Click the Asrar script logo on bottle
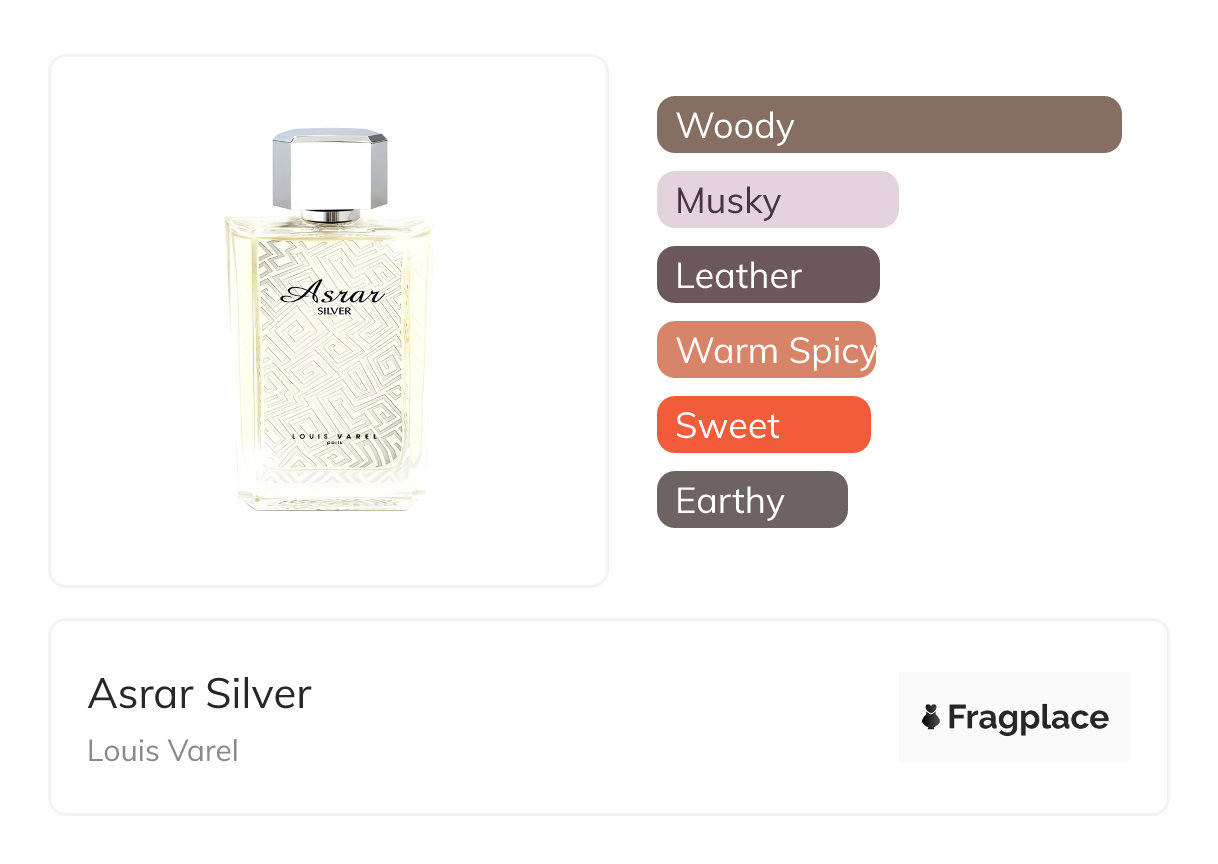Screen dimensions: 1218x864 tap(332, 293)
